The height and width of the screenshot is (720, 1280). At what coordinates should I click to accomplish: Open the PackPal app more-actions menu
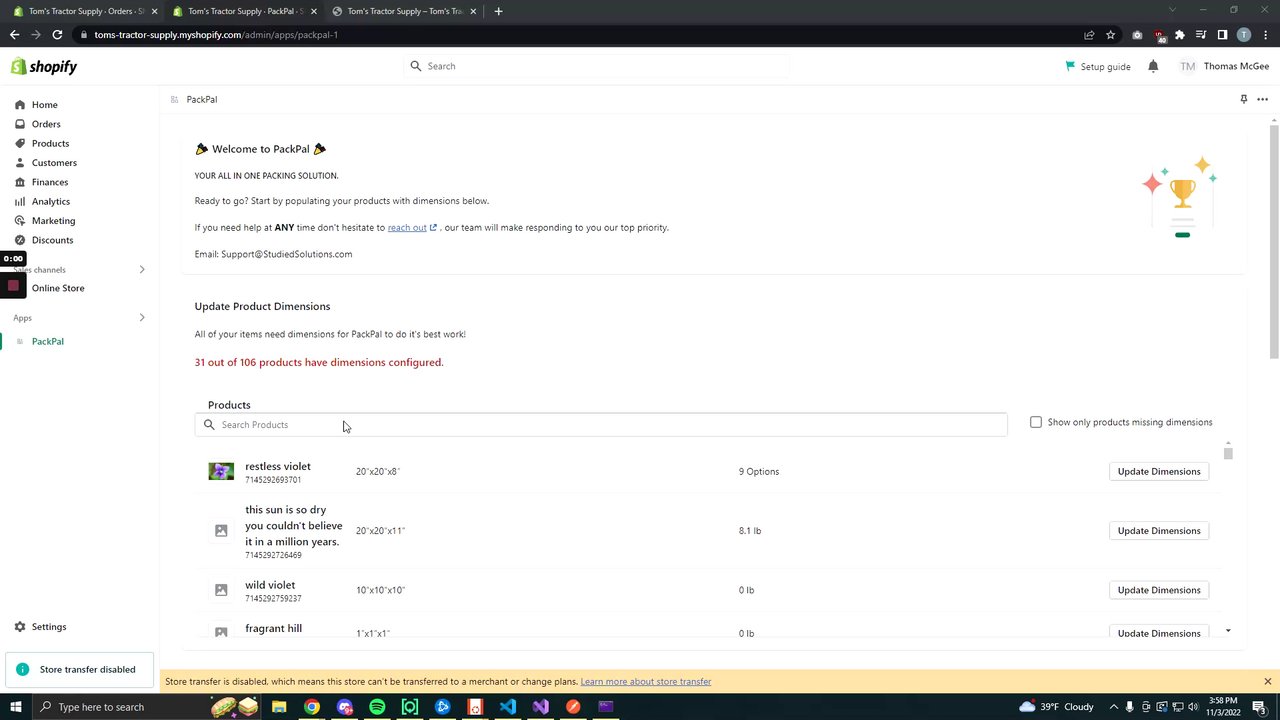[1263, 99]
